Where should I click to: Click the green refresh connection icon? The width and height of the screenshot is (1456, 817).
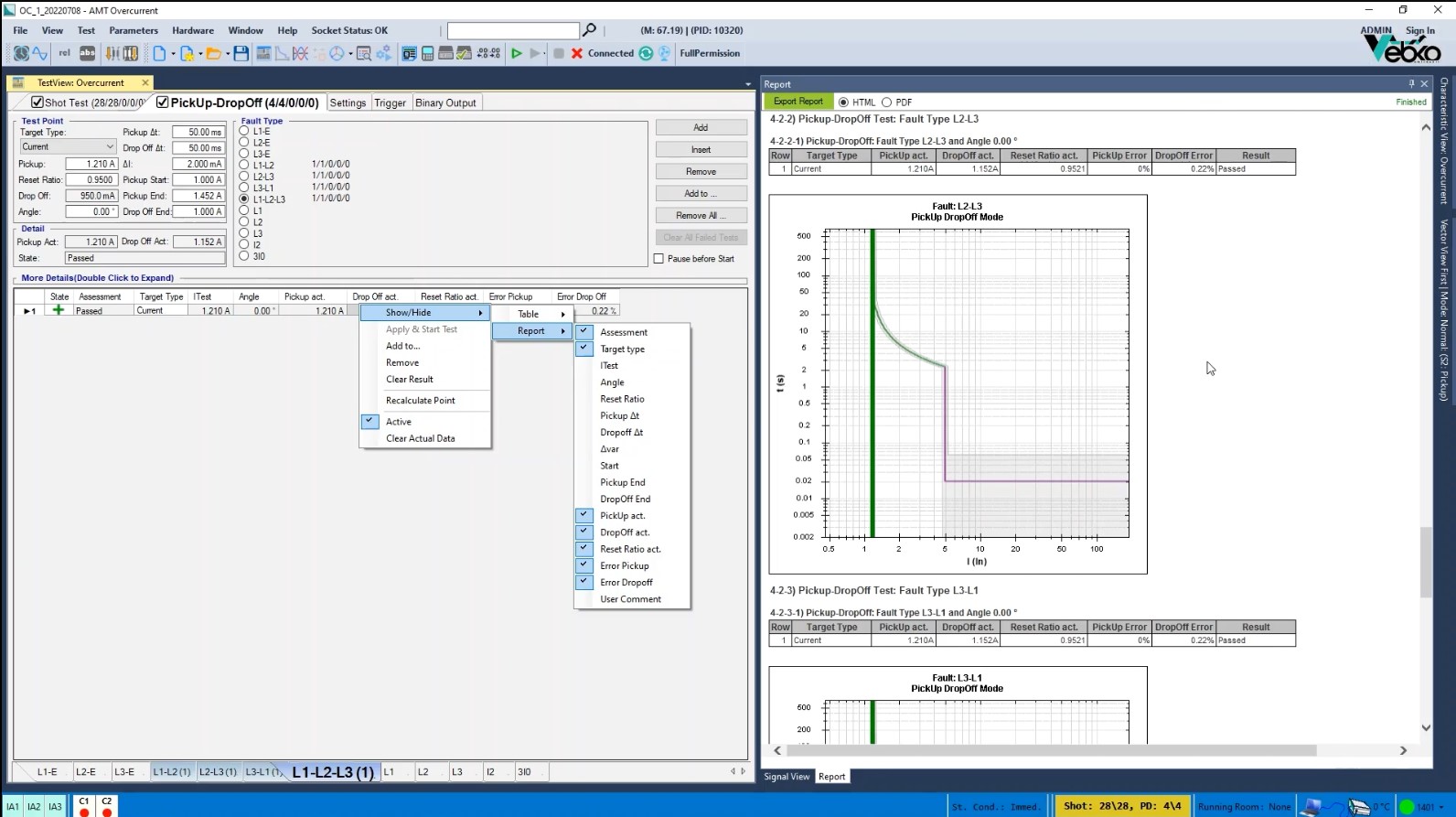pos(646,54)
